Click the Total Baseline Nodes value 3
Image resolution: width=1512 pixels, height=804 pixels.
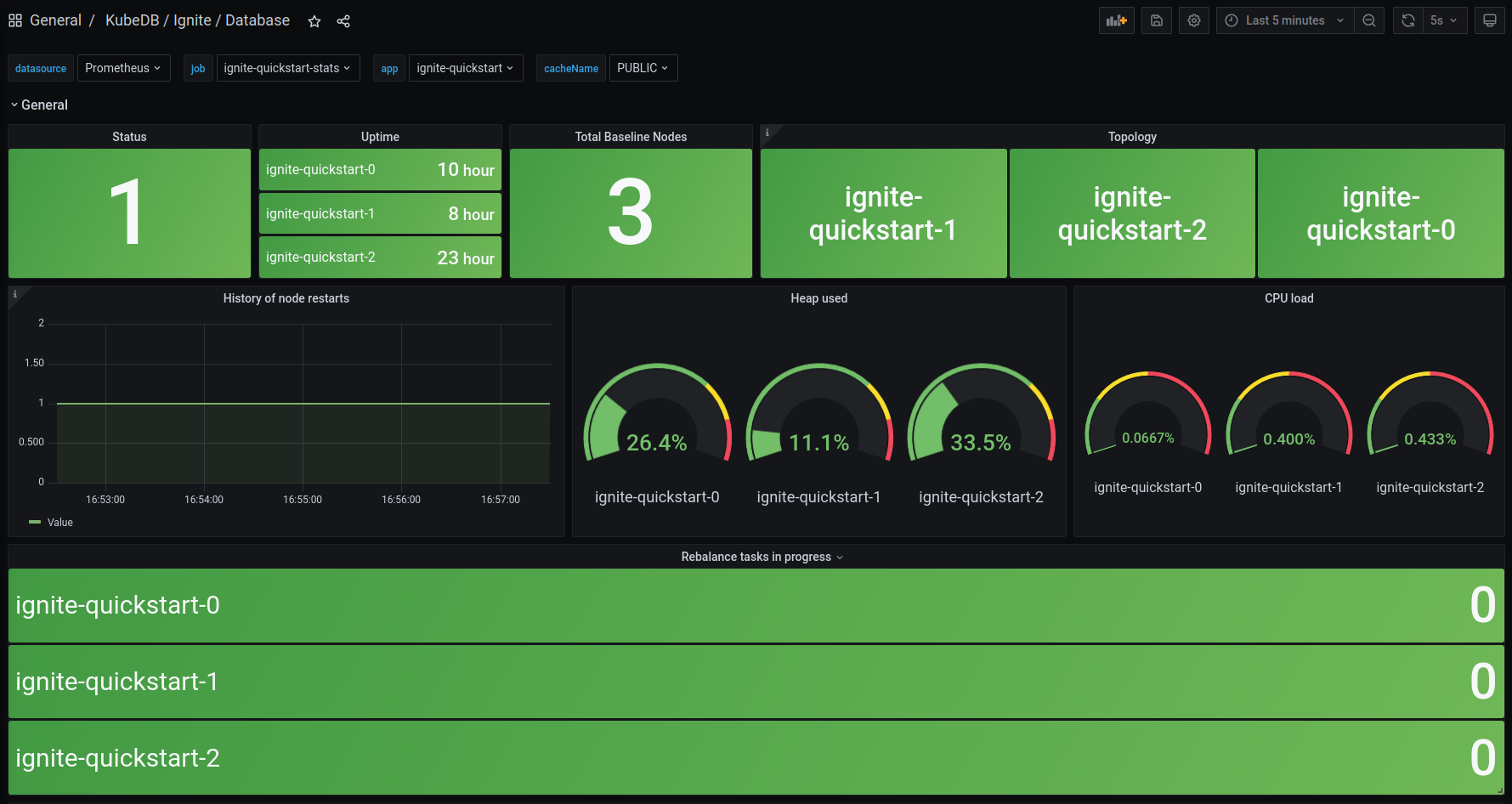(631, 213)
